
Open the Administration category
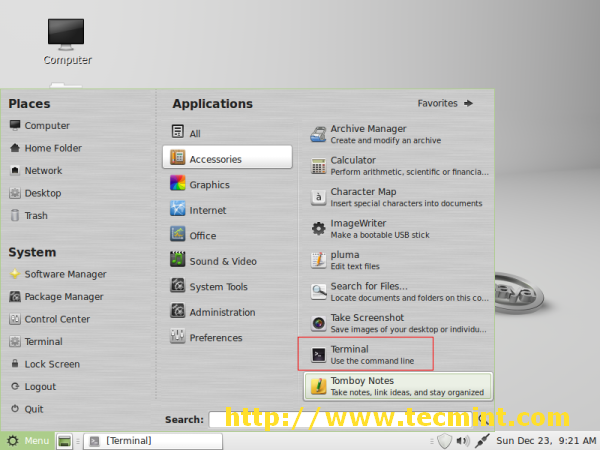pyautogui.click(x=227, y=311)
